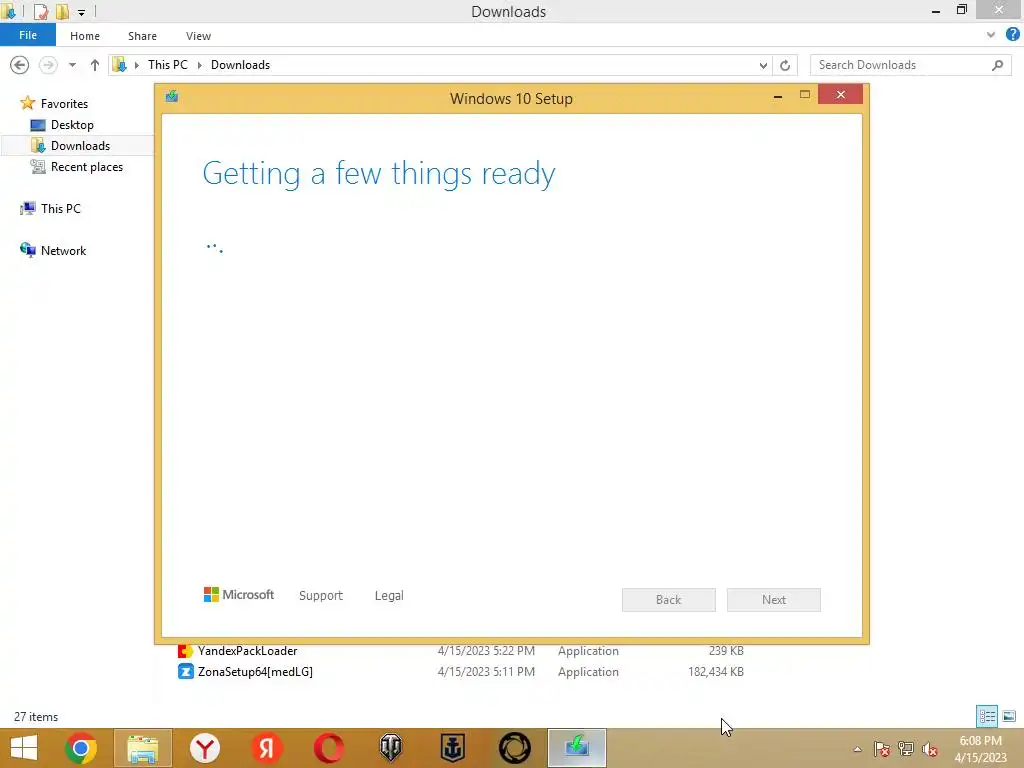Click the Support link in Setup

(x=321, y=596)
